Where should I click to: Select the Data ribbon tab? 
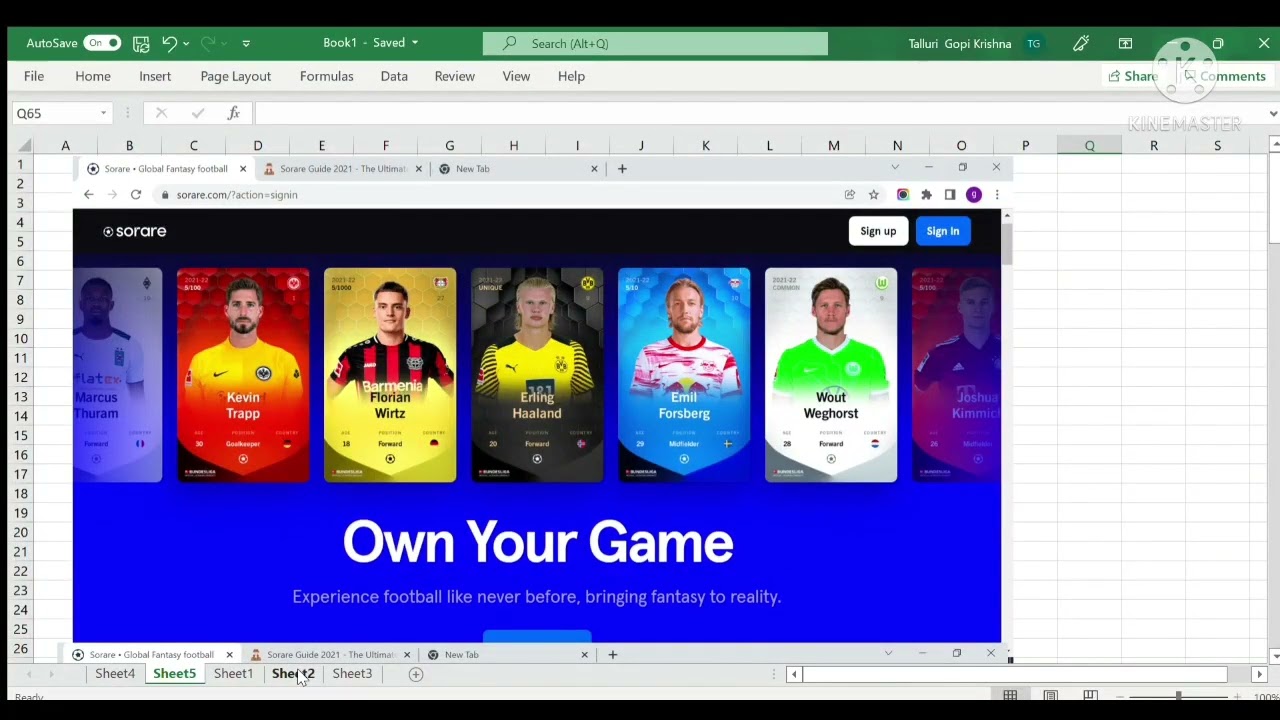coord(394,76)
